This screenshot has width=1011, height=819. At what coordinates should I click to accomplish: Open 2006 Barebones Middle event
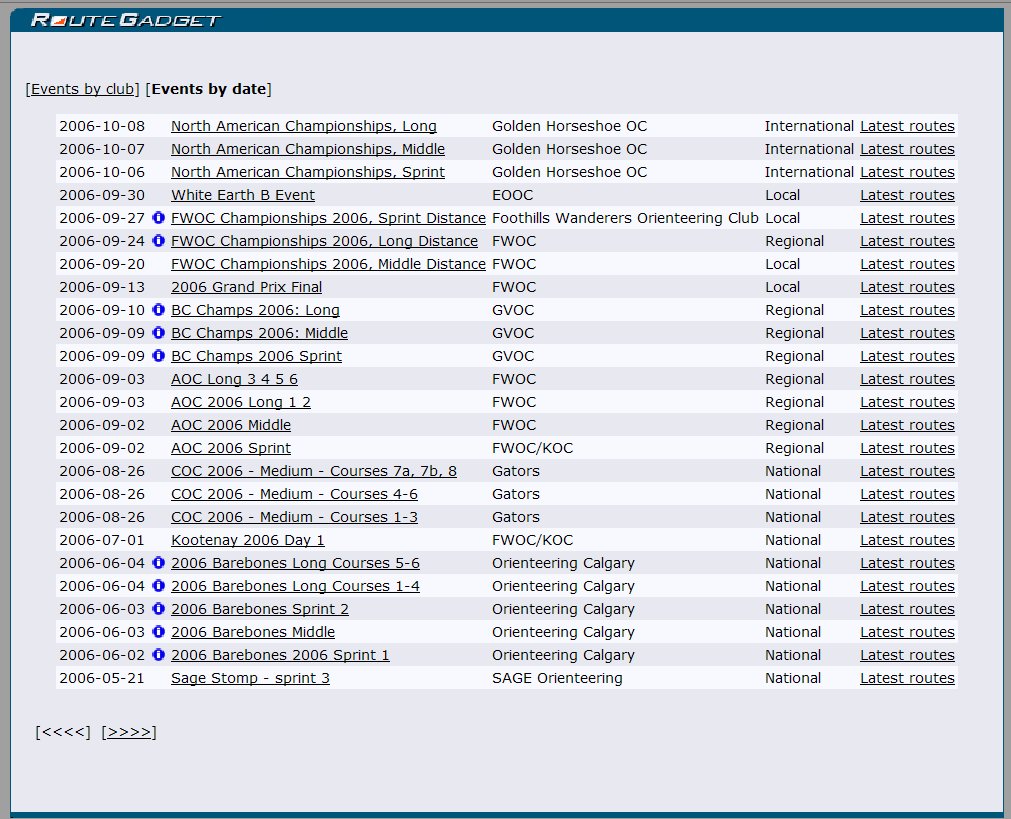click(x=253, y=632)
